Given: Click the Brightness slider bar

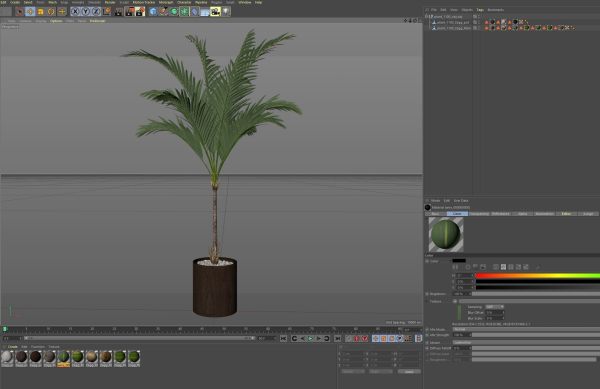Looking at the screenshot, I should 536,294.
